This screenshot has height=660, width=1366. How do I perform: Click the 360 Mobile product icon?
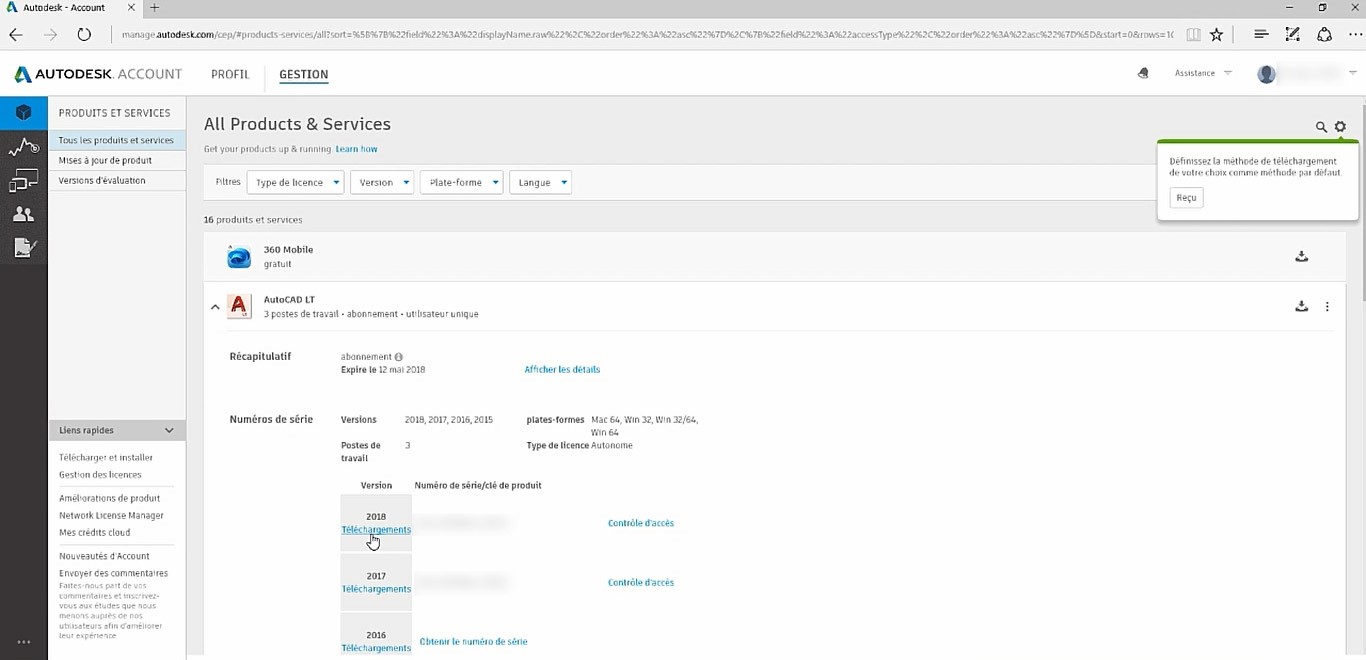pos(239,257)
